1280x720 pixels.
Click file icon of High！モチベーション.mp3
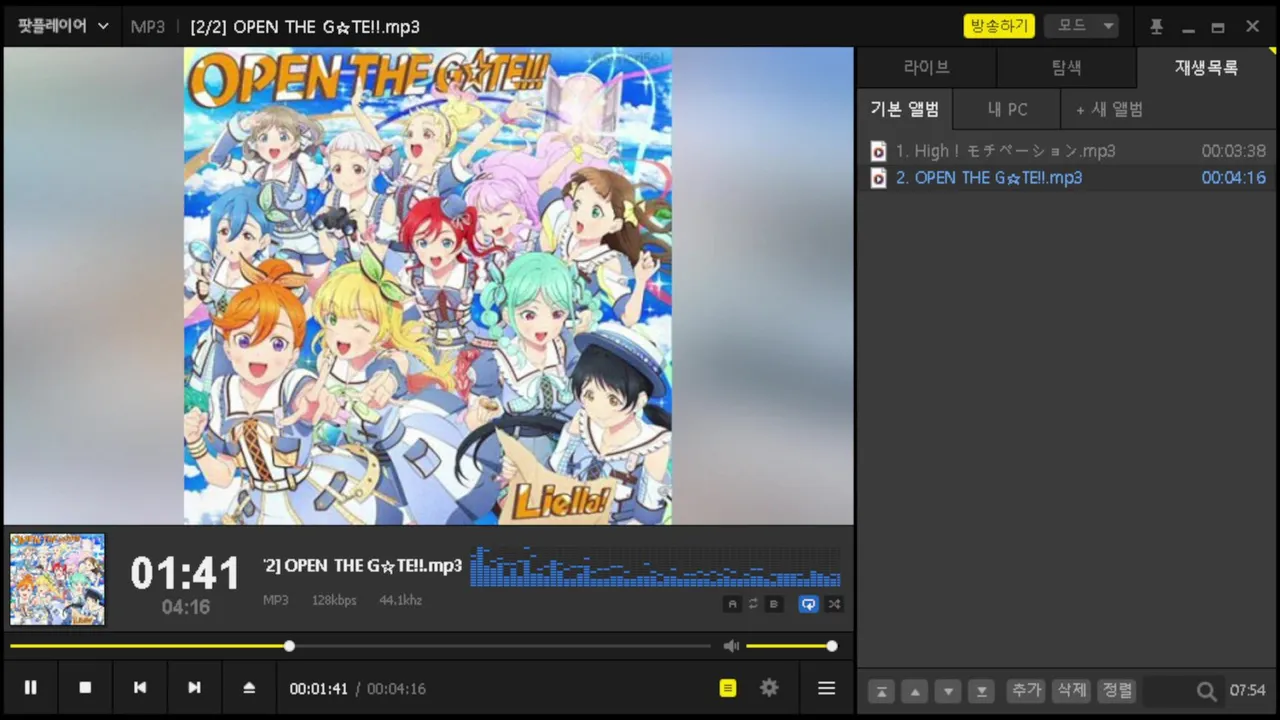(x=878, y=151)
